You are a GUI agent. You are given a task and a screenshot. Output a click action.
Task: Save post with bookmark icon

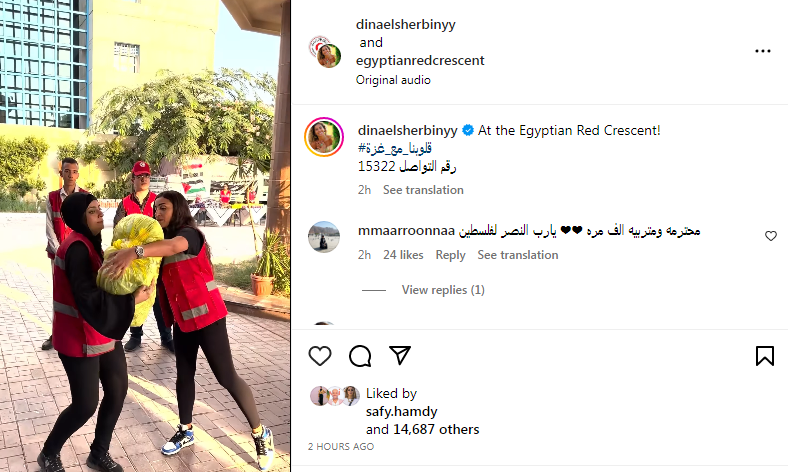click(x=764, y=356)
